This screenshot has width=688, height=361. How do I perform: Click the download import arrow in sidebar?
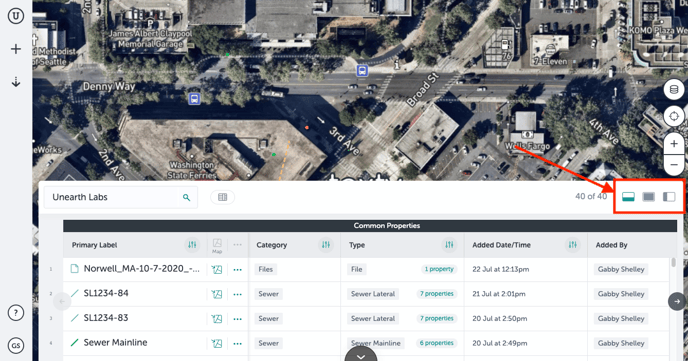[16, 82]
